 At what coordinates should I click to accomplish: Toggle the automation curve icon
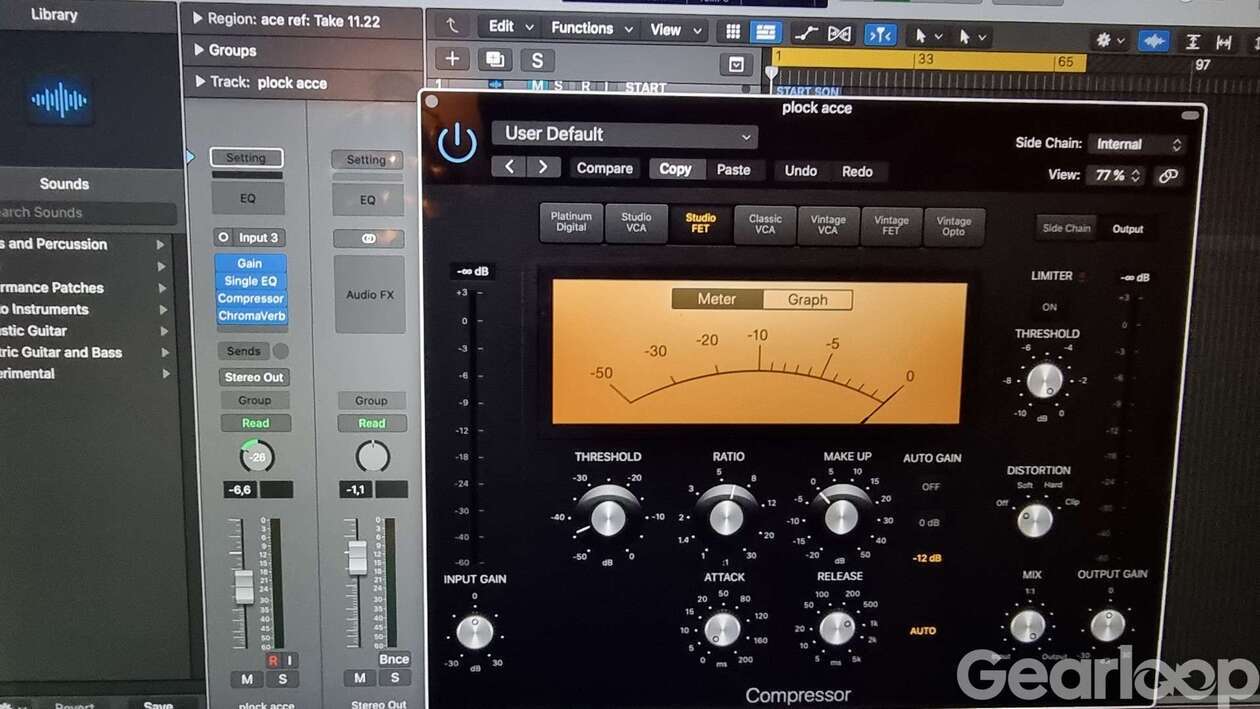[805, 33]
